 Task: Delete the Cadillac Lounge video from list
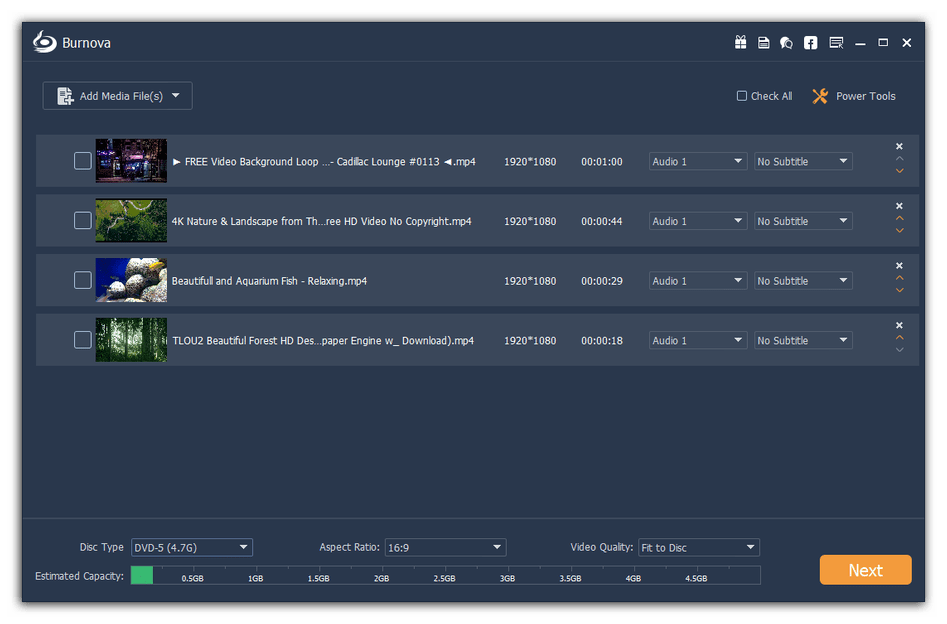[x=899, y=146]
